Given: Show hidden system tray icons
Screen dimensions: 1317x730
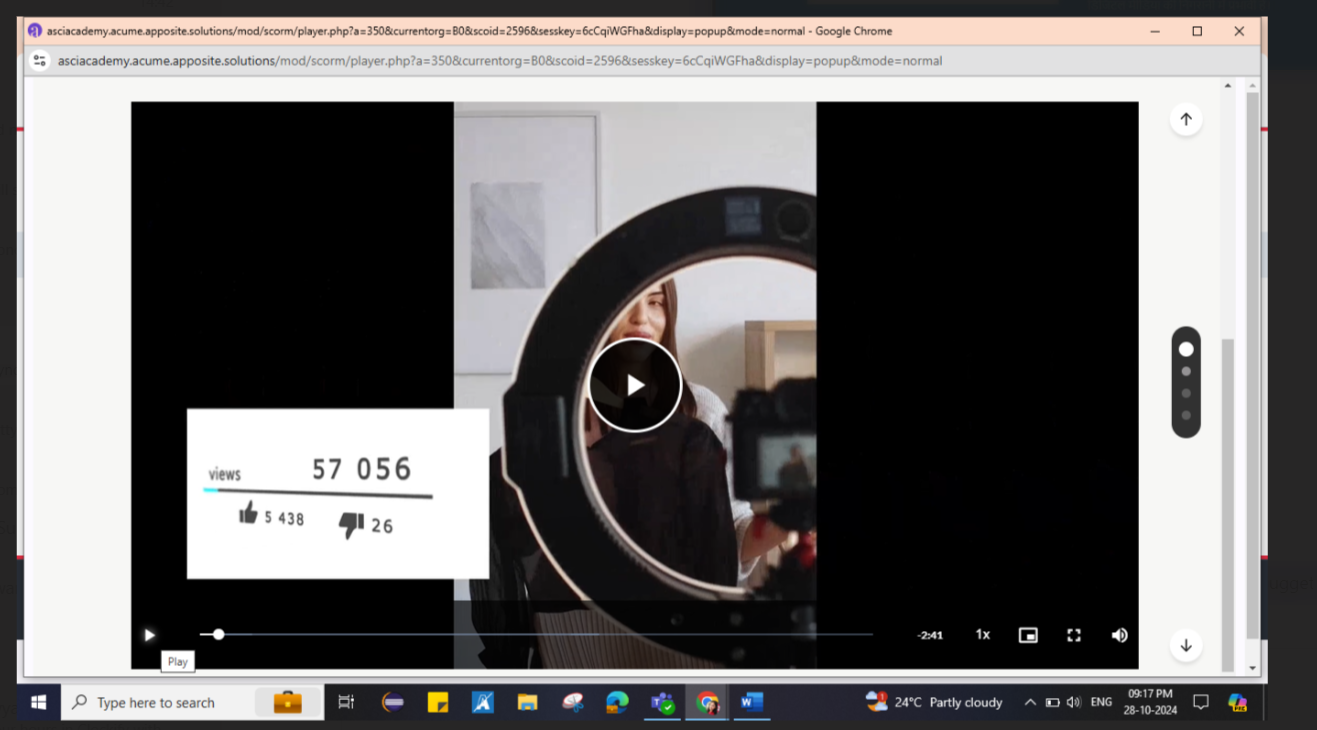Looking at the screenshot, I should click(1030, 702).
